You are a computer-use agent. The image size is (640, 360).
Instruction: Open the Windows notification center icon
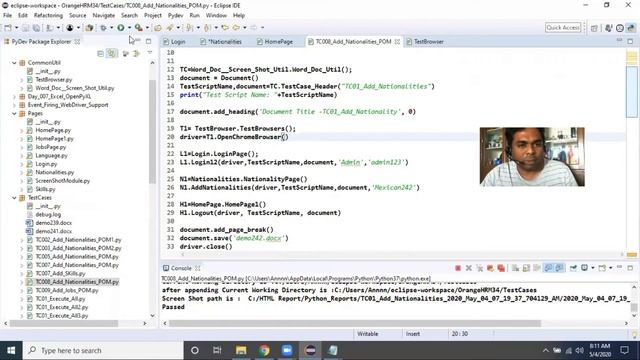(624, 350)
